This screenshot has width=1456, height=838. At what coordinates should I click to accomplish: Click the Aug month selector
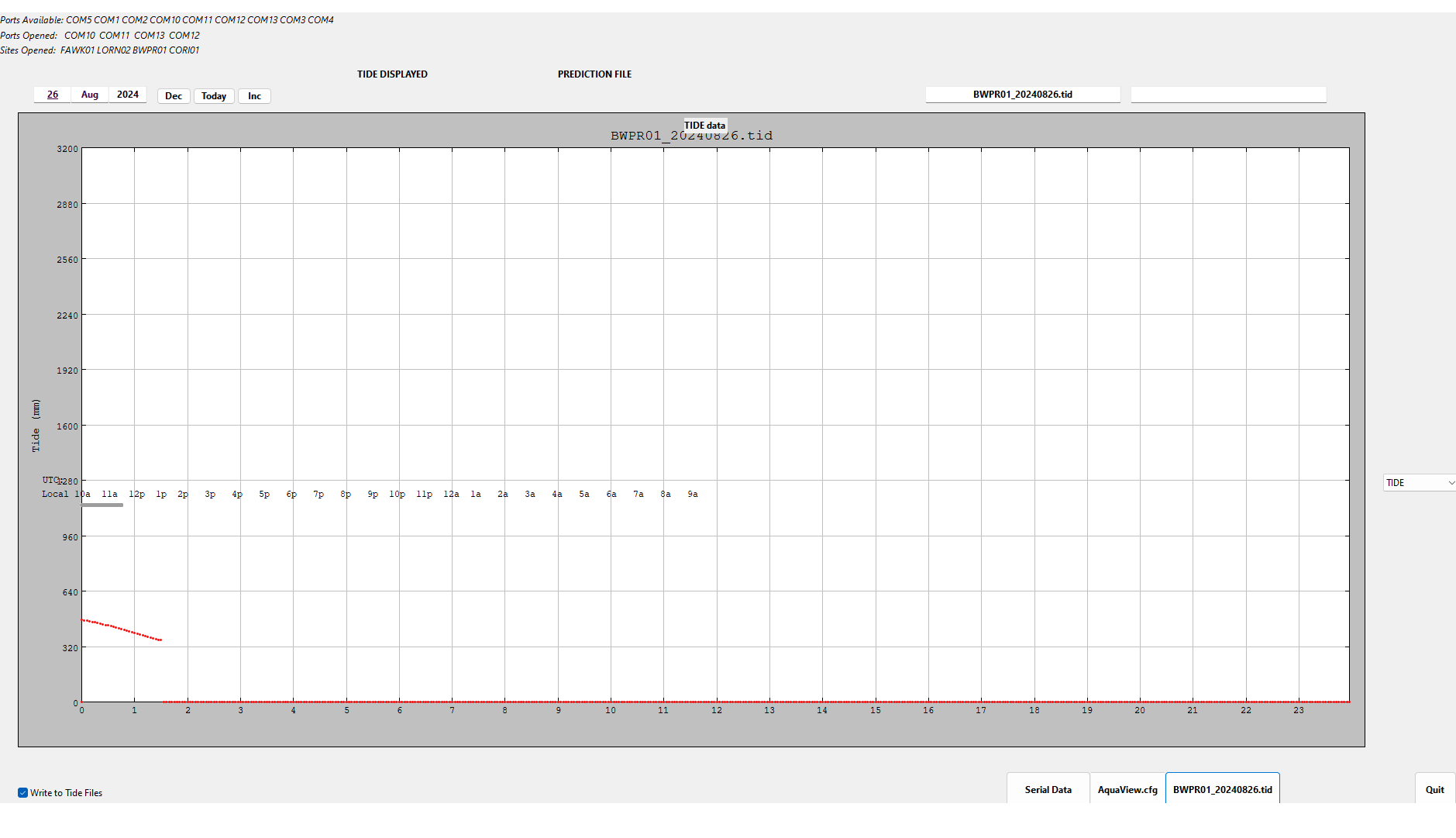(89, 94)
